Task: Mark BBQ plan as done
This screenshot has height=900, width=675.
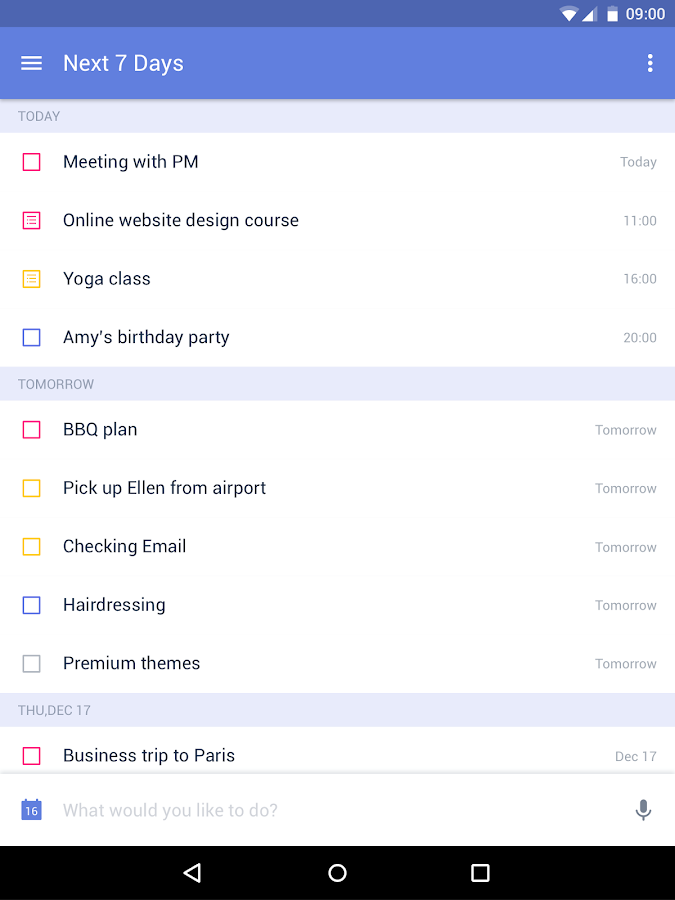Action: click(31, 429)
